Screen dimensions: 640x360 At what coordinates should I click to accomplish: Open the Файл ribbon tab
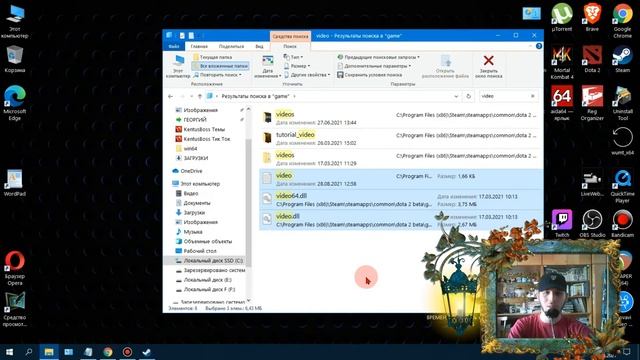[x=174, y=46]
